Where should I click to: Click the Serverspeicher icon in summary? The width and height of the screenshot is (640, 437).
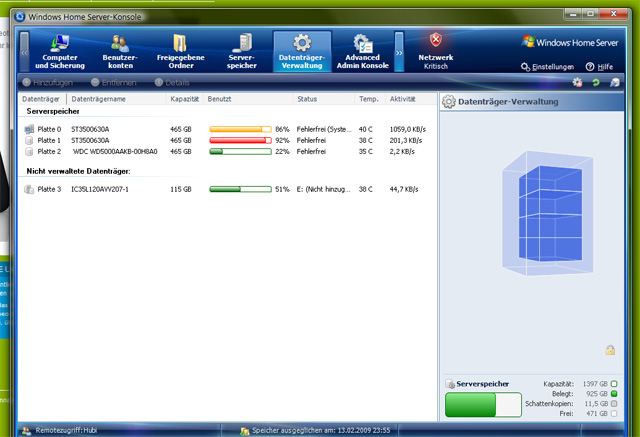(450, 384)
